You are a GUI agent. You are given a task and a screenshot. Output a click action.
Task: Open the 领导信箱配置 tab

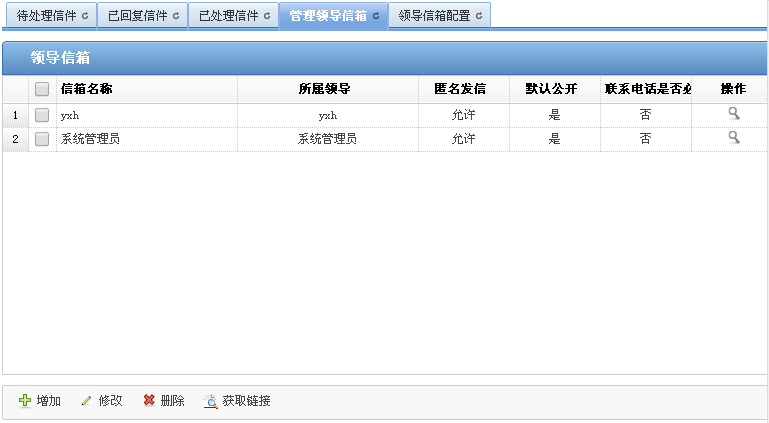coord(434,16)
